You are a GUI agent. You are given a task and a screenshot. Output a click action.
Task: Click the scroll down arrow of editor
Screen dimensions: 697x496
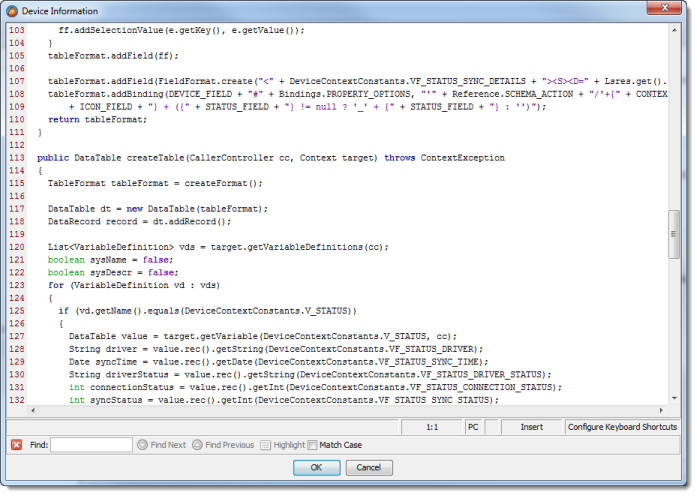coord(674,399)
